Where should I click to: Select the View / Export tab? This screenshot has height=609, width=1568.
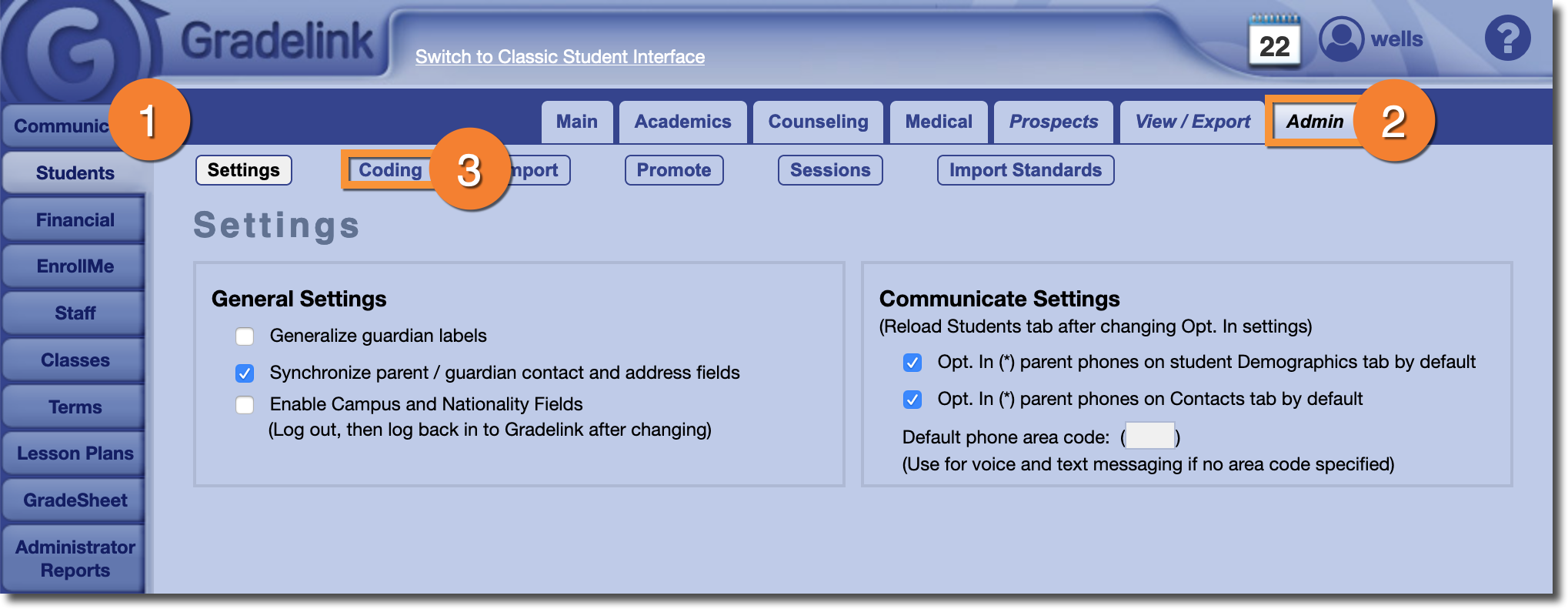coord(1193,122)
